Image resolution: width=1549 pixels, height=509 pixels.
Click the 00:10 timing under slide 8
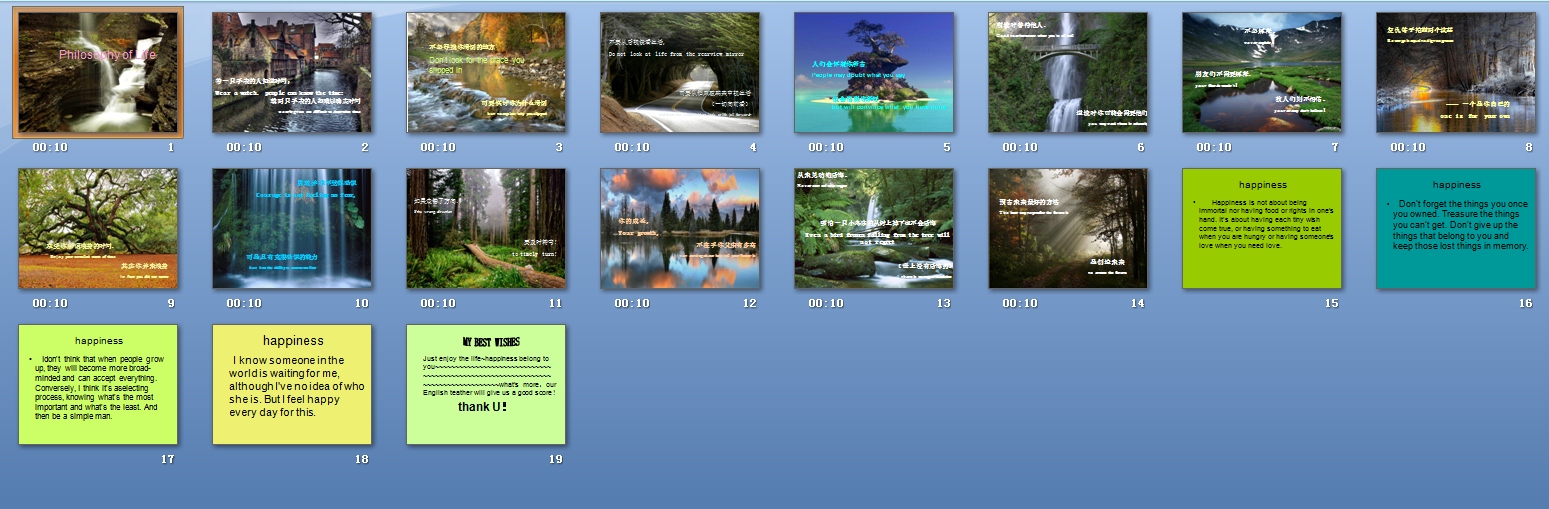[1408, 147]
